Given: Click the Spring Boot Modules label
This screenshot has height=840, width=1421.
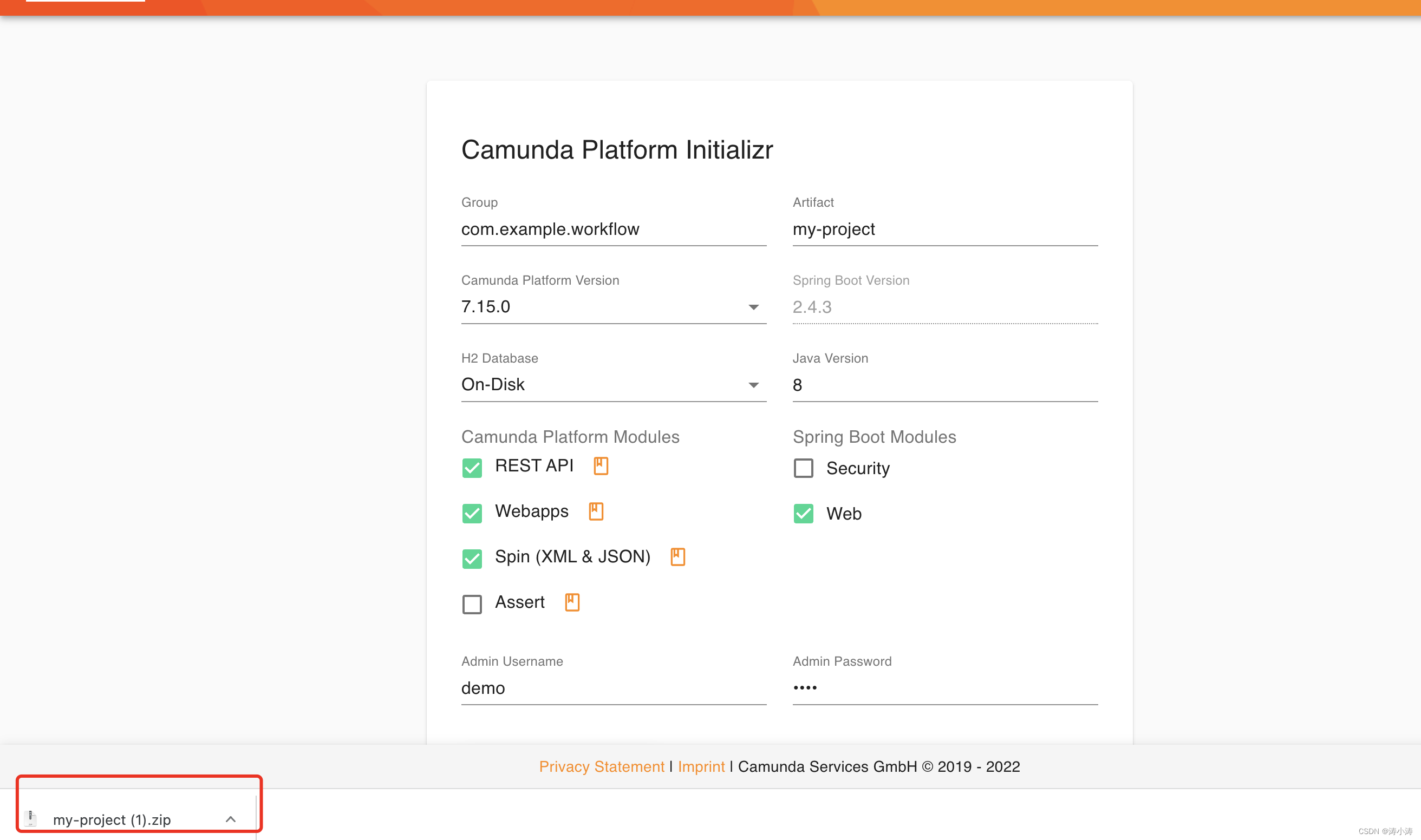Looking at the screenshot, I should pyautogui.click(x=875, y=436).
